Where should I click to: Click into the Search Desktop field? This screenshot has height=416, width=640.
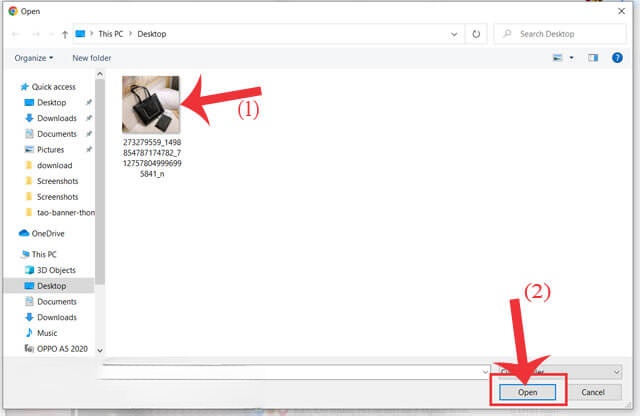[560, 34]
